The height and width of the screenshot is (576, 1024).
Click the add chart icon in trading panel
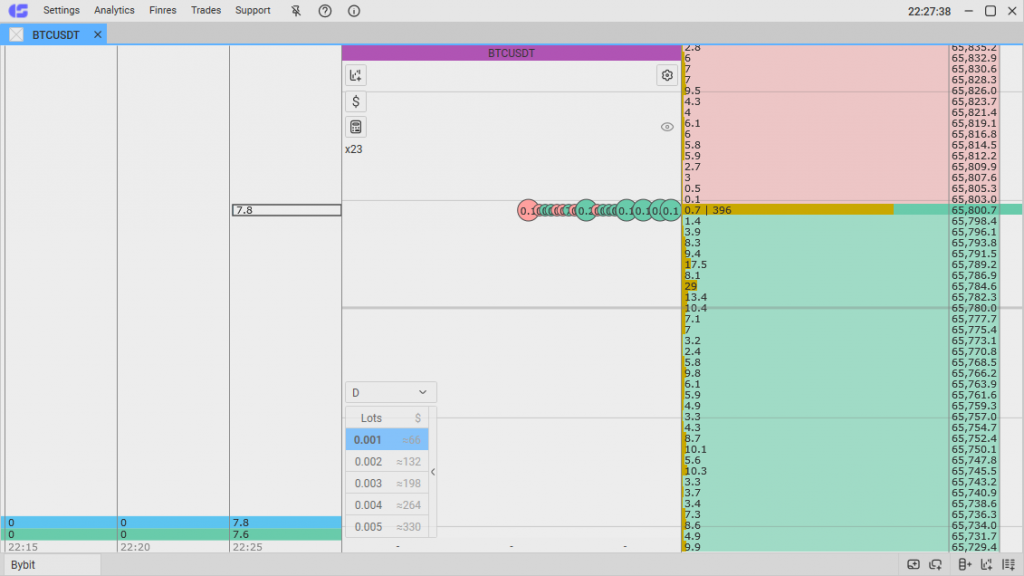point(355,75)
